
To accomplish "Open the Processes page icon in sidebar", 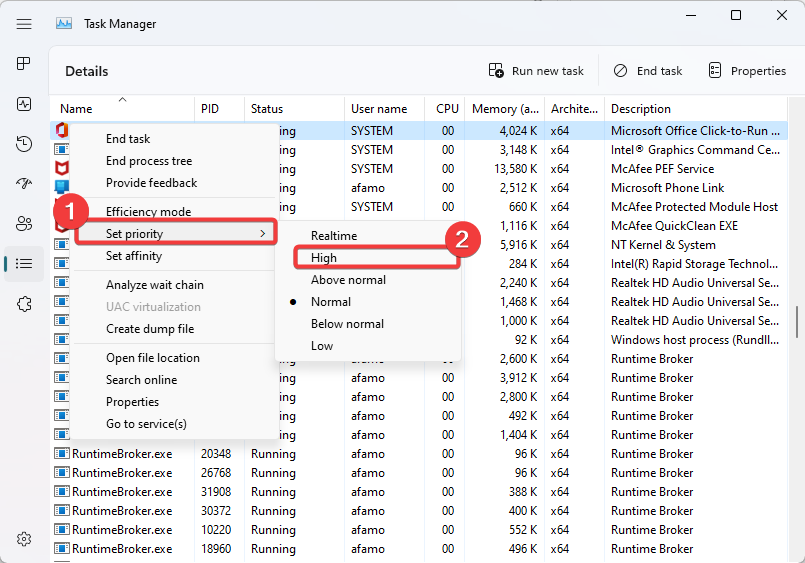I will click(24, 64).
